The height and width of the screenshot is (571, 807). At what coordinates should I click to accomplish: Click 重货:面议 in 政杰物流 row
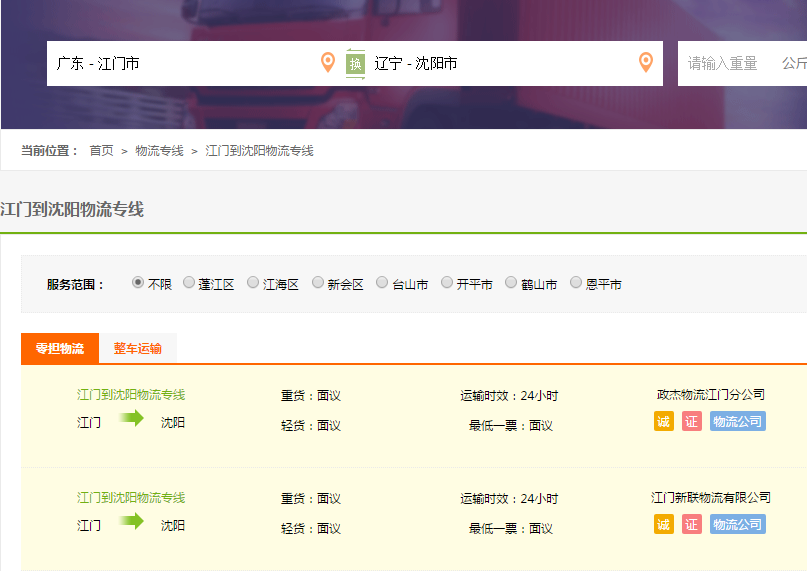click(x=311, y=395)
